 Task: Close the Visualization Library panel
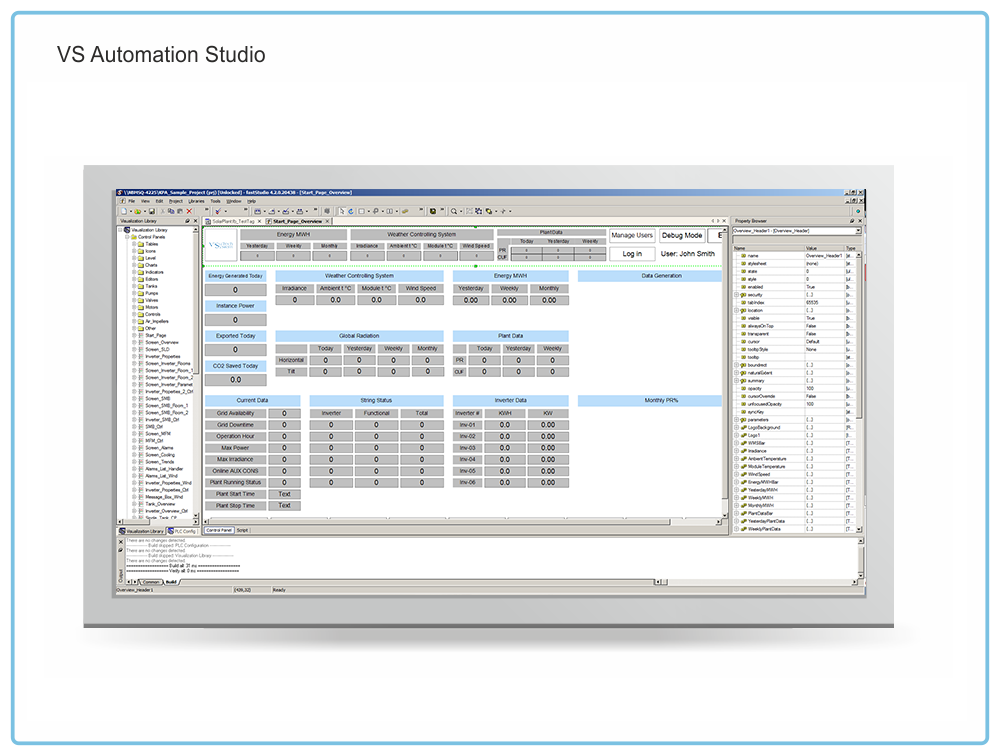click(x=195, y=221)
